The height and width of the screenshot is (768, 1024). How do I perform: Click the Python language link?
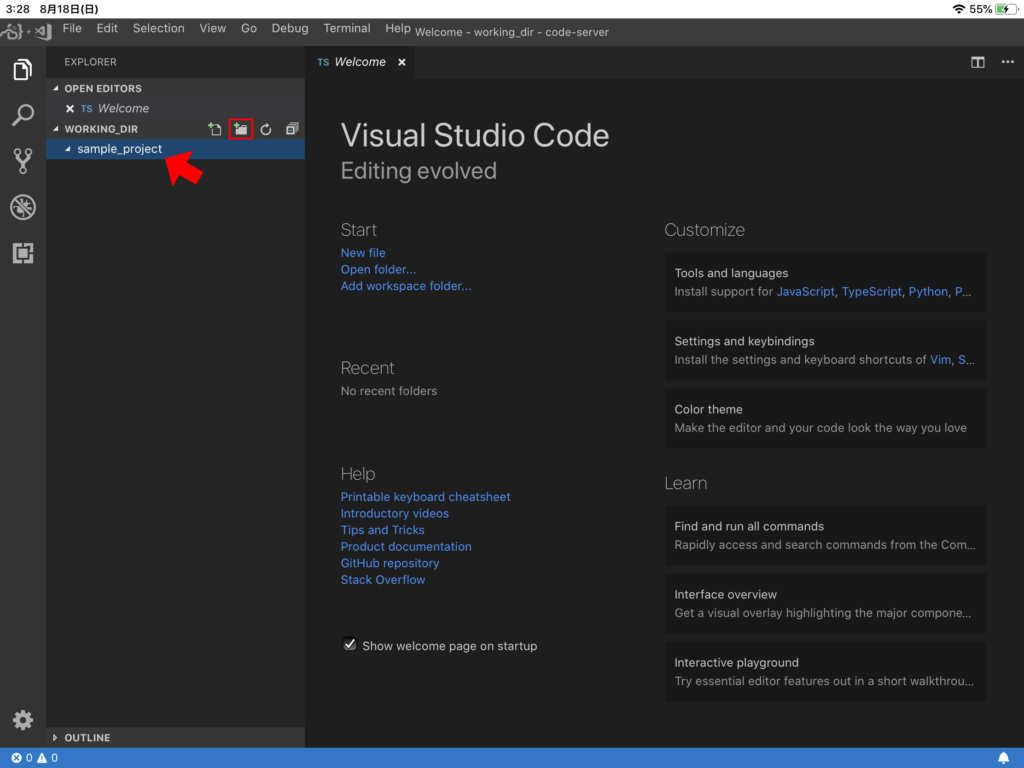click(x=928, y=292)
